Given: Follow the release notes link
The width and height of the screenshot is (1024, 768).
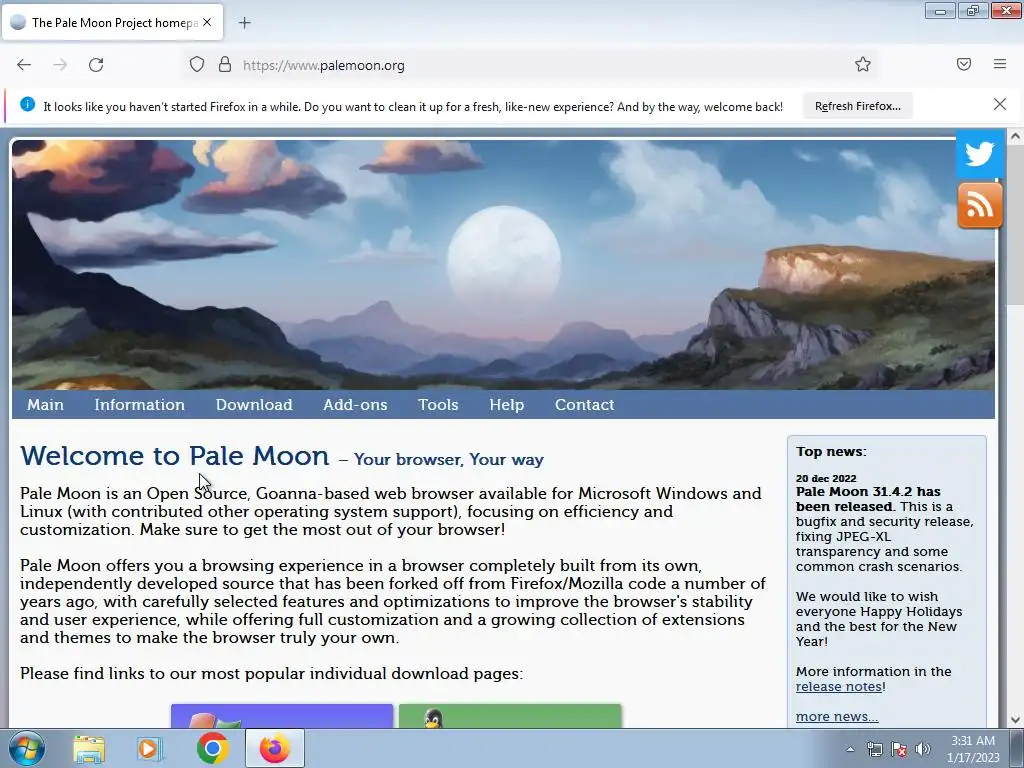Looking at the screenshot, I should point(839,686).
